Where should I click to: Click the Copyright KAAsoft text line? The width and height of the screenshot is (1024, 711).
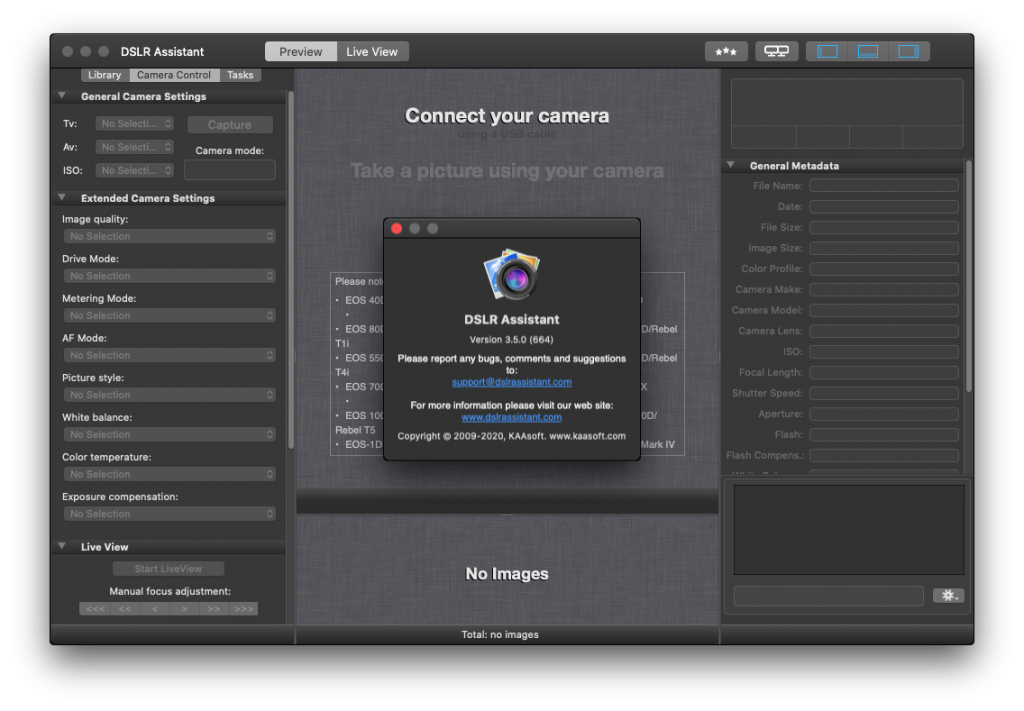click(511, 436)
